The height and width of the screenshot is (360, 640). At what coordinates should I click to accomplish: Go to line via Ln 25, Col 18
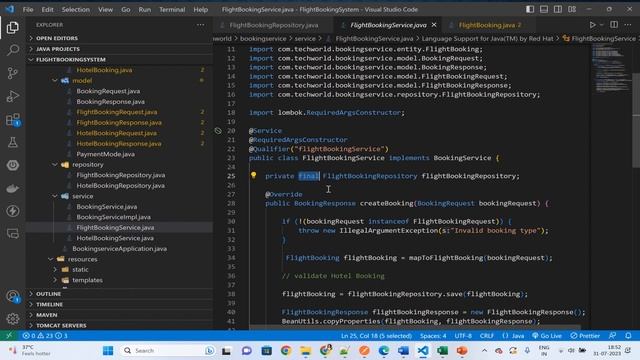376,336
